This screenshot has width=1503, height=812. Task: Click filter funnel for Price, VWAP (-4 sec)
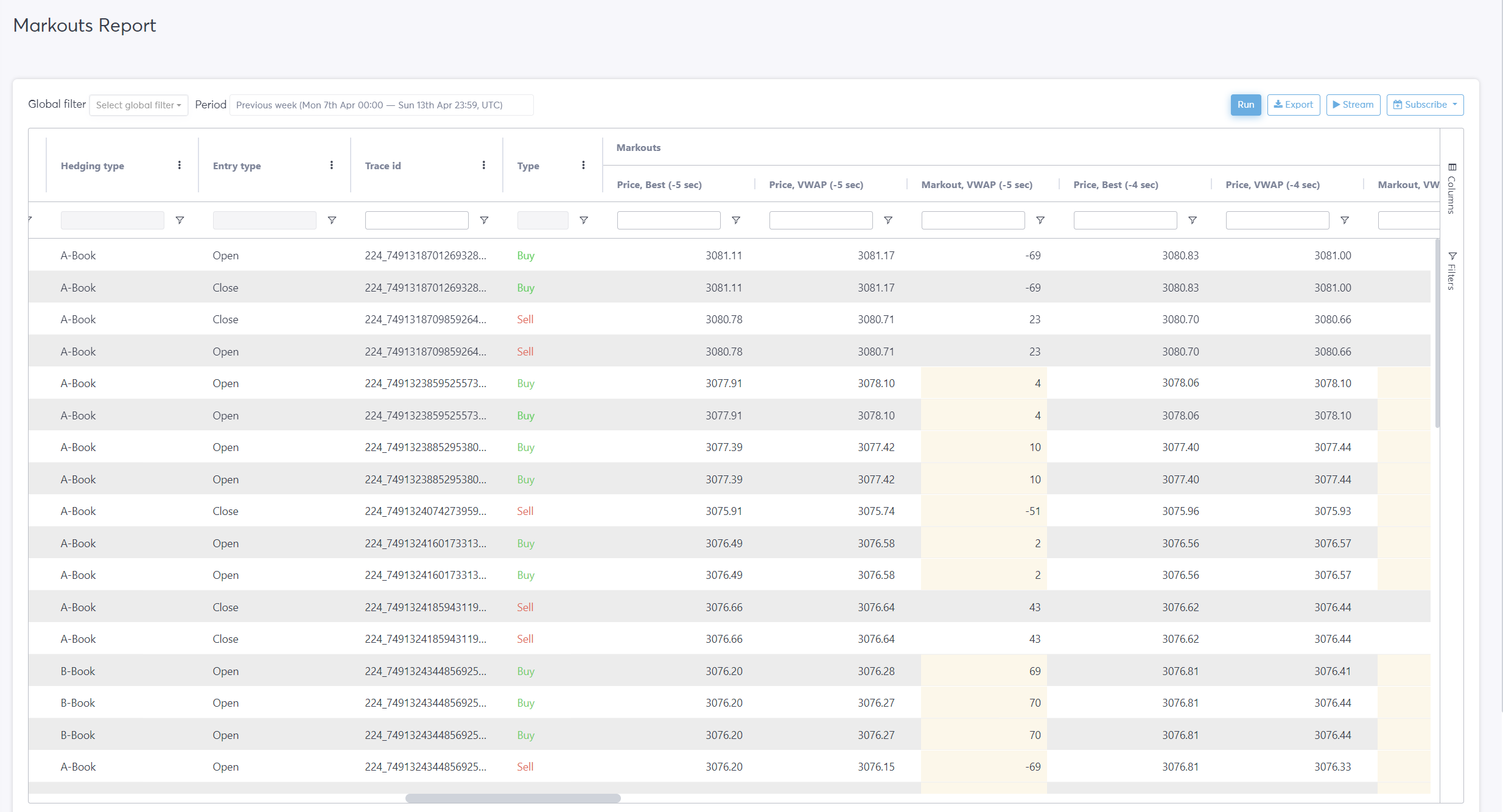pyautogui.click(x=1345, y=220)
